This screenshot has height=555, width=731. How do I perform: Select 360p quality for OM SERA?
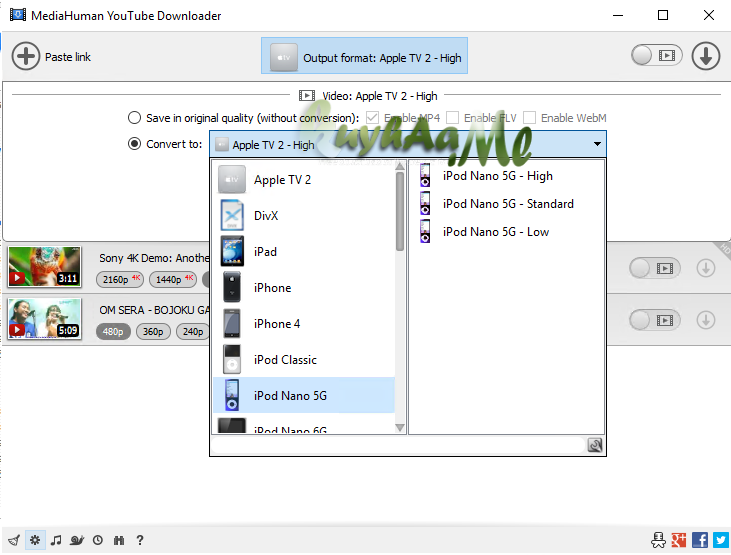tap(153, 331)
